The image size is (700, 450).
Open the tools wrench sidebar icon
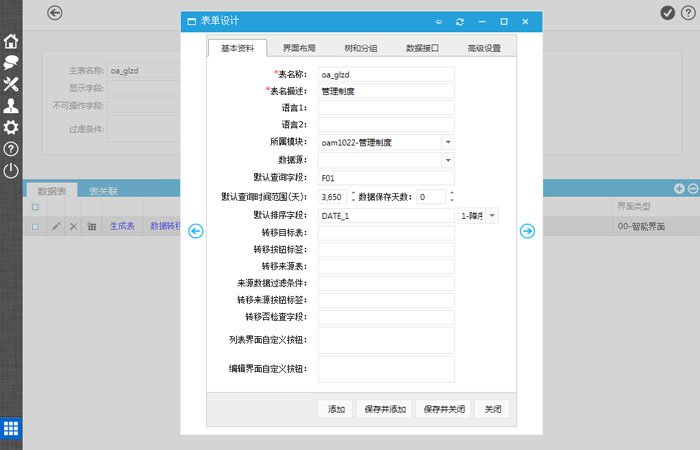(11, 84)
